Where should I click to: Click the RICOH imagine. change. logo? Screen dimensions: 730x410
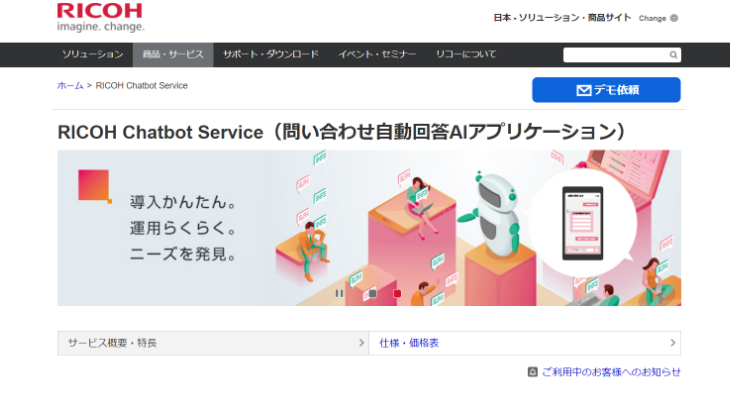point(101,18)
